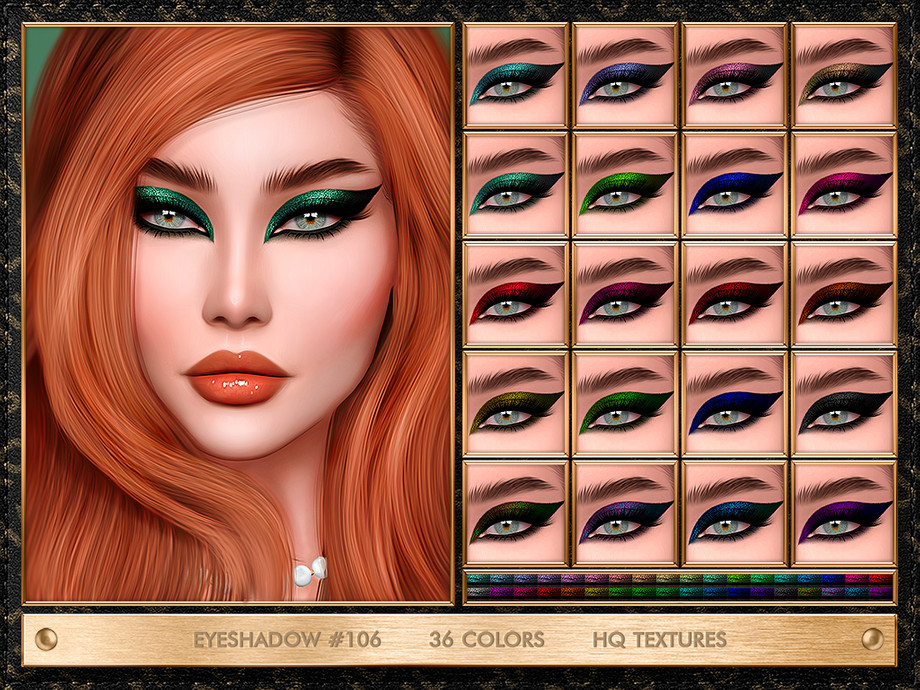Pick the gold-olive eyeshadow in top row
Screen dimensions: 920x690
click(x=843, y=75)
